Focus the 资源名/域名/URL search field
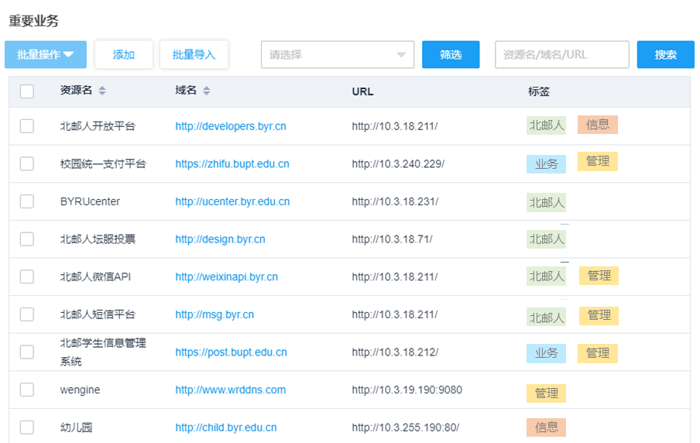 [561, 54]
